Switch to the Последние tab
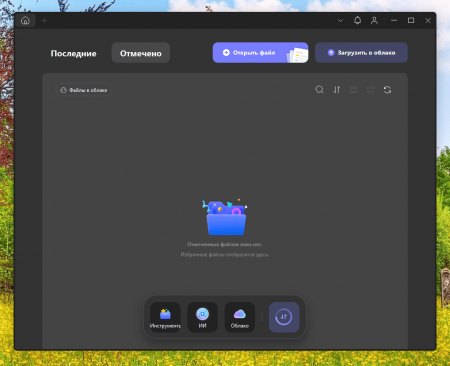The image size is (450, 366). coord(73,53)
